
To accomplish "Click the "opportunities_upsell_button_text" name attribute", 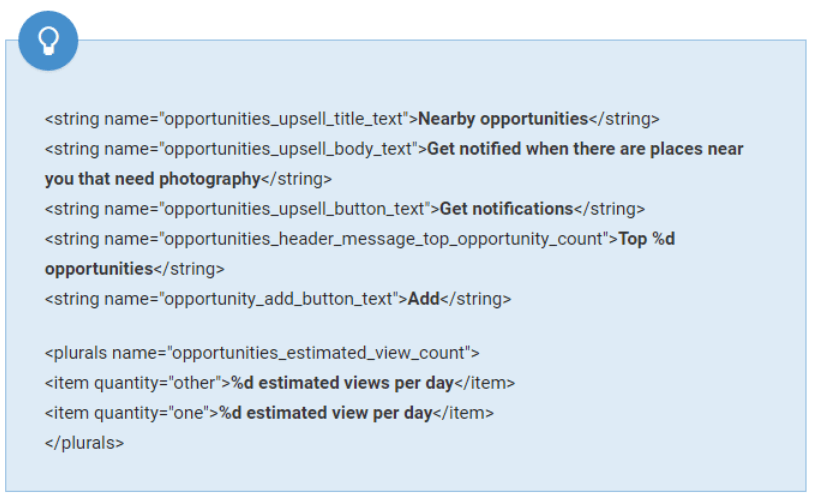I will coord(296,209).
